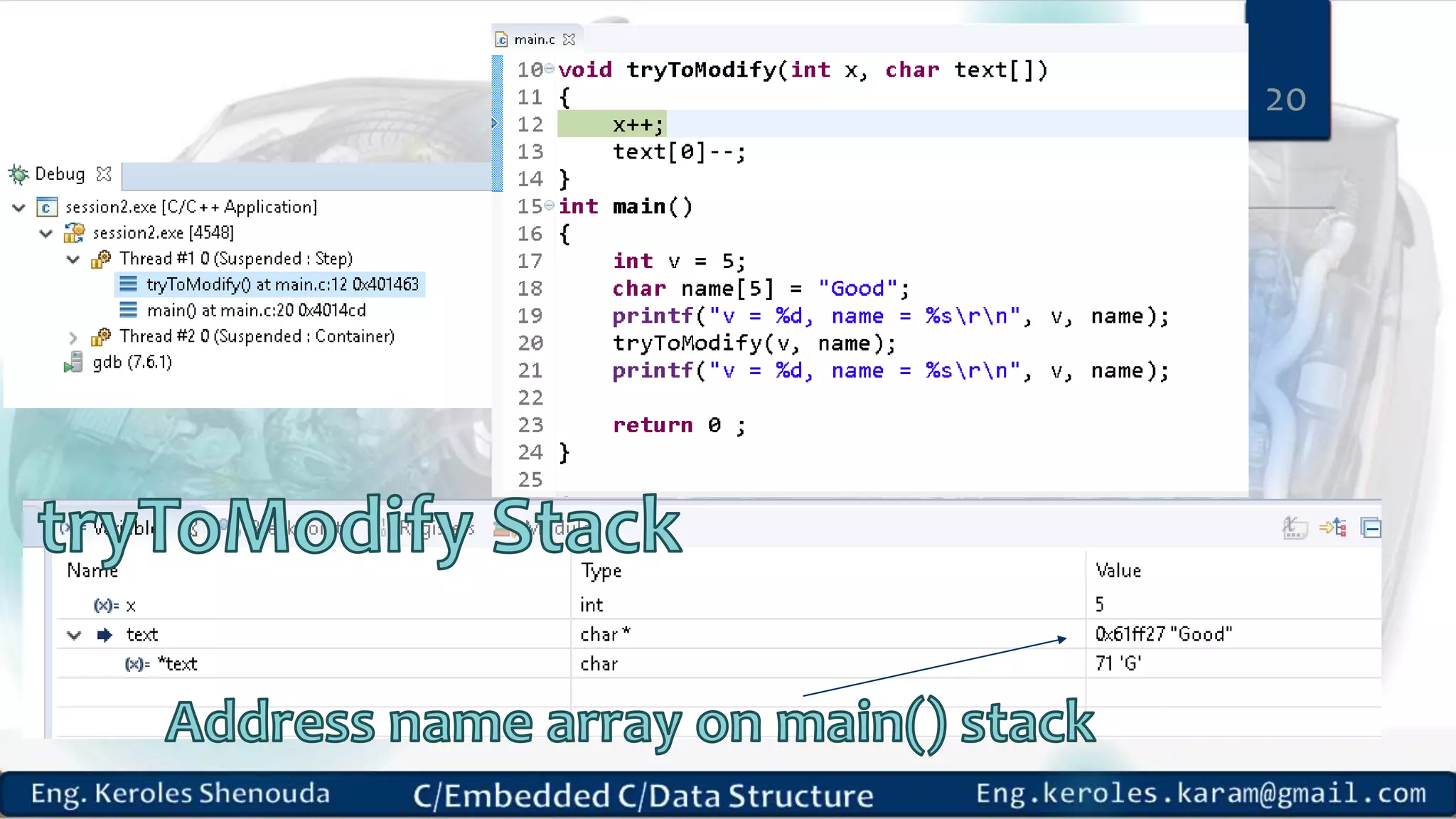Viewport: 1456px width, 819px height.
Task: Click the main.c file icon in tab
Action: (502, 40)
